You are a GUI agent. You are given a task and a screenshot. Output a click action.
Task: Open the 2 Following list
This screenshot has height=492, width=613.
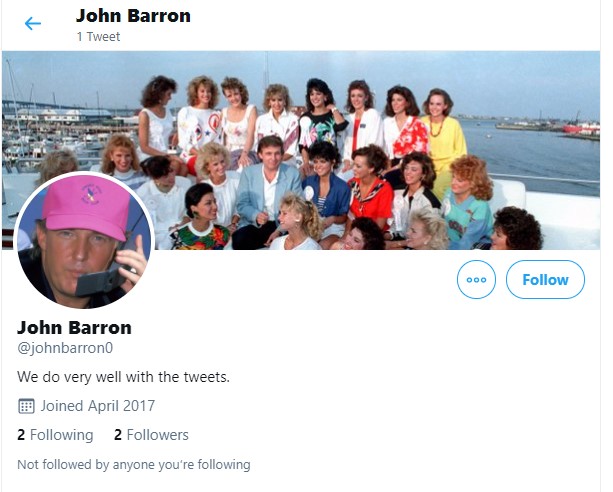55,435
